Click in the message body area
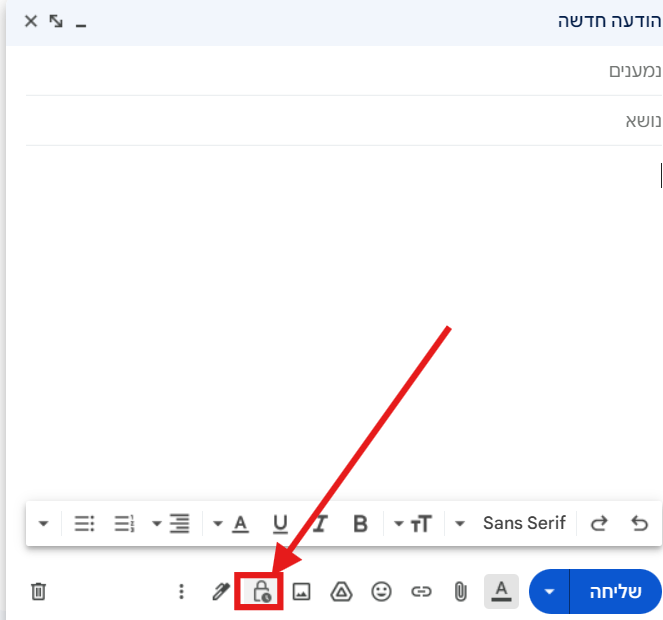Screen dimensions: 663x620 tap(343, 321)
